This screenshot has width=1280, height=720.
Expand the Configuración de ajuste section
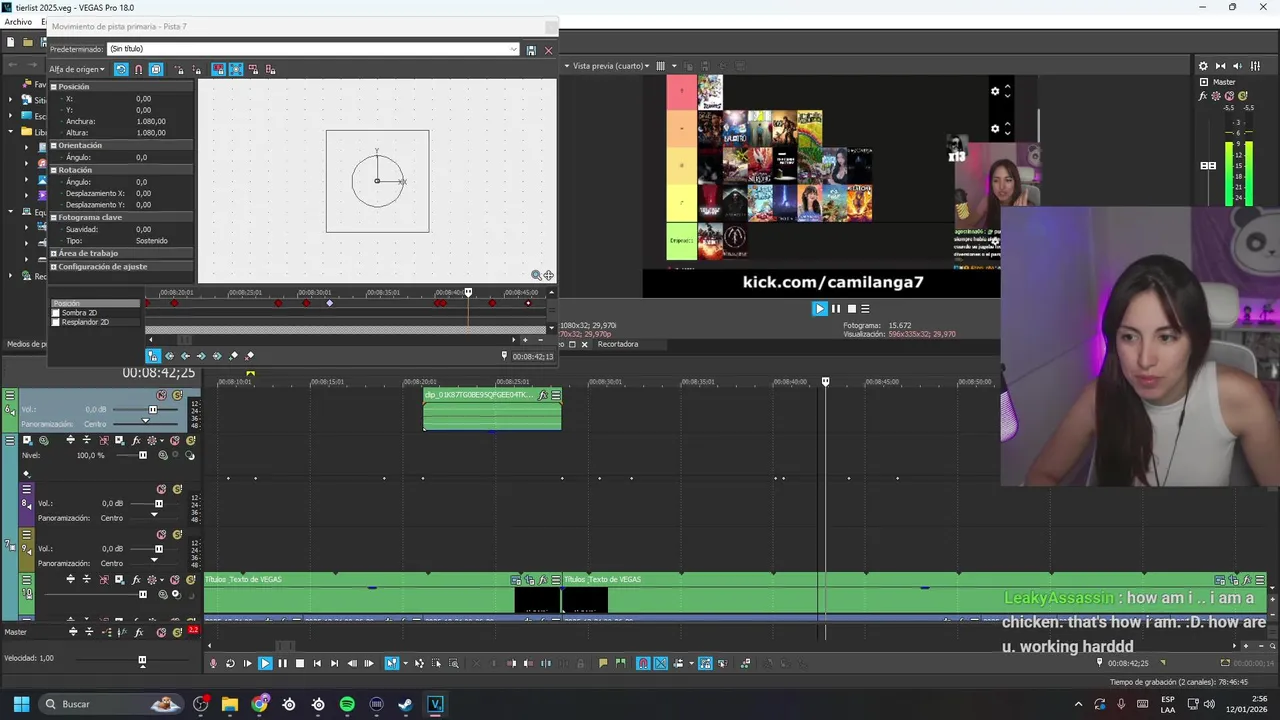53,267
